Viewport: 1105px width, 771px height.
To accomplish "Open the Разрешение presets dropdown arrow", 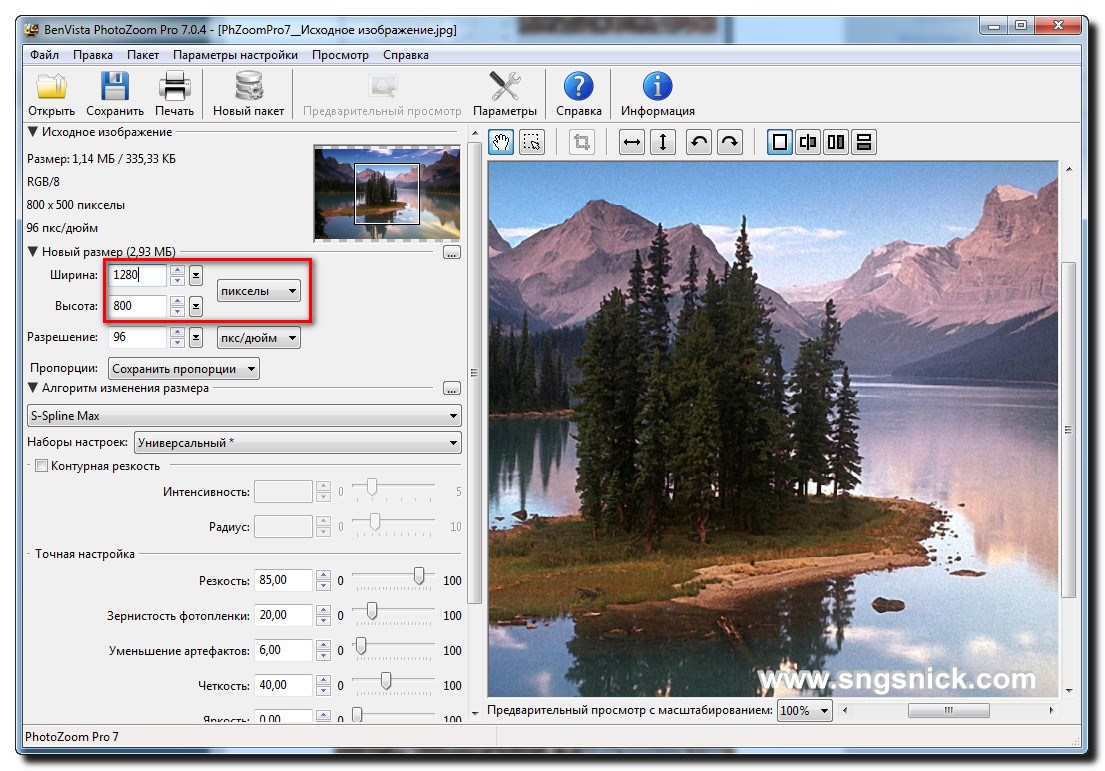I will [x=196, y=338].
